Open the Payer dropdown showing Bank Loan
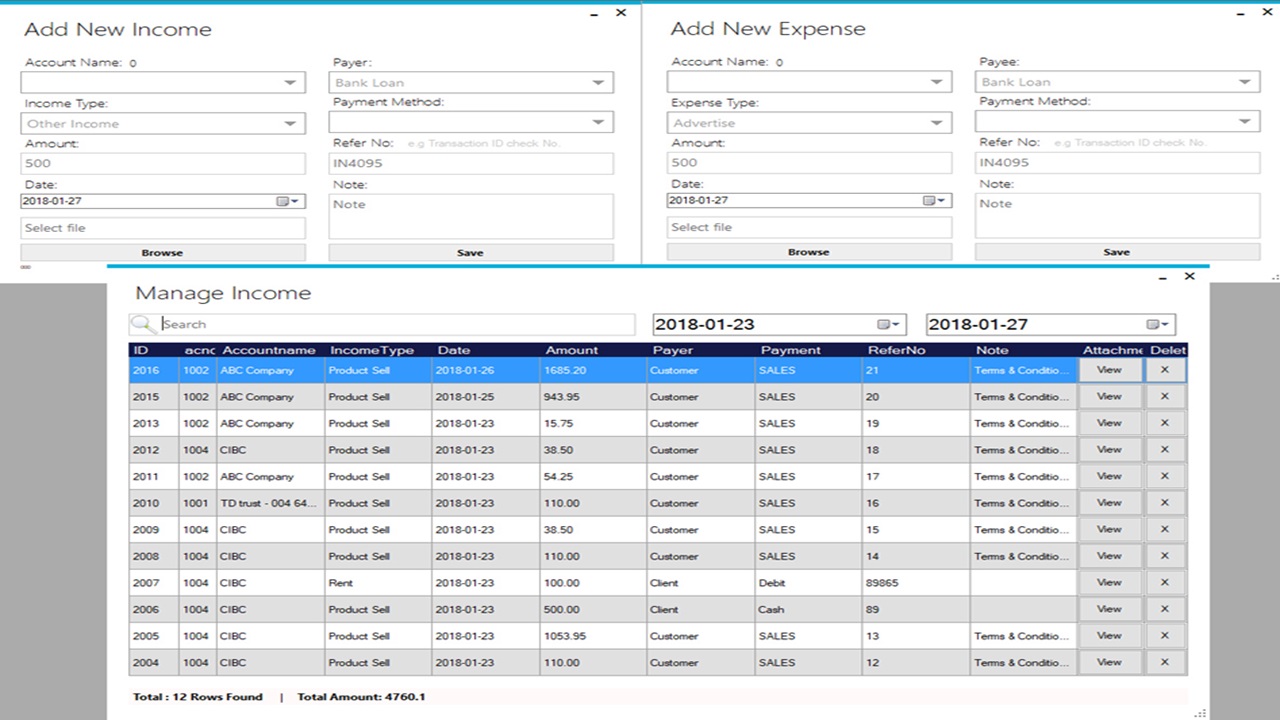The height and width of the screenshot is (720, 1280). coord(597,82)
